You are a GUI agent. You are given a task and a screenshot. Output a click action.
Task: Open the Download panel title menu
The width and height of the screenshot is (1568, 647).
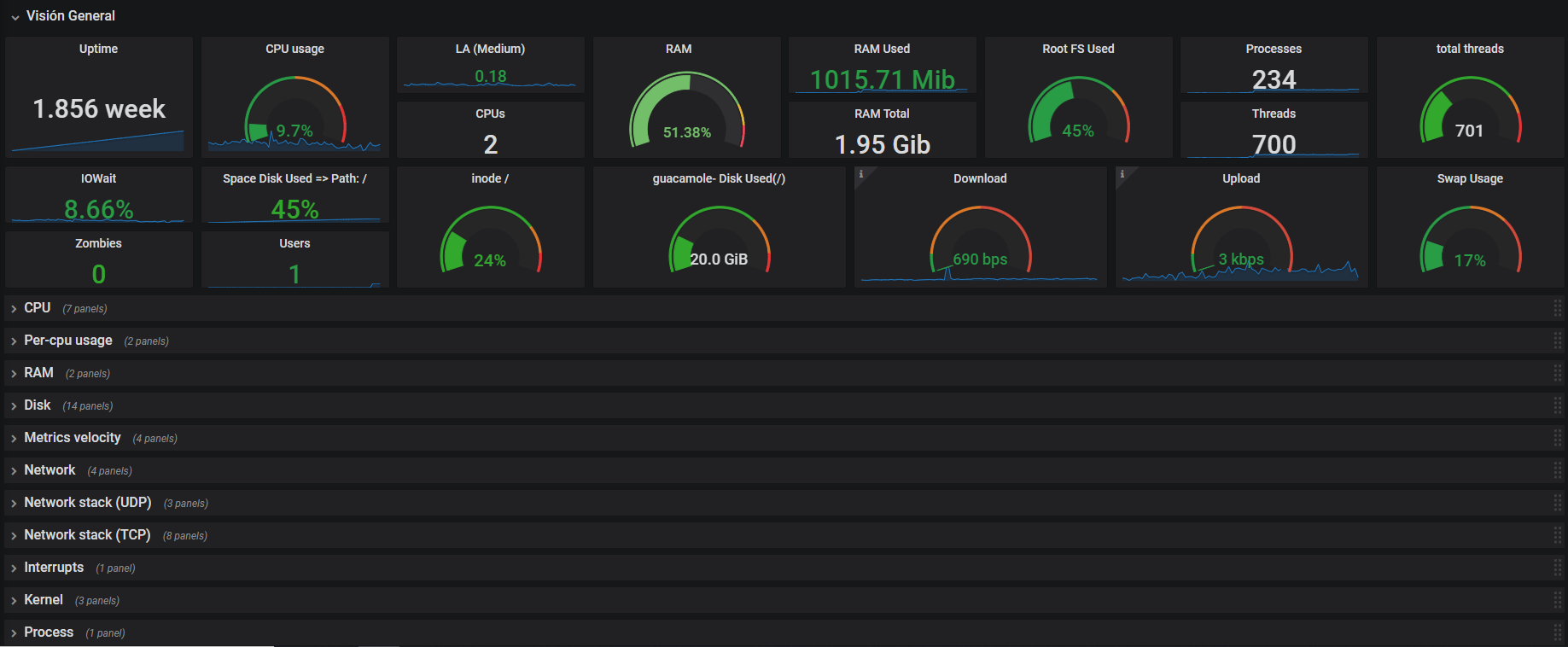[x=980, y=178]
